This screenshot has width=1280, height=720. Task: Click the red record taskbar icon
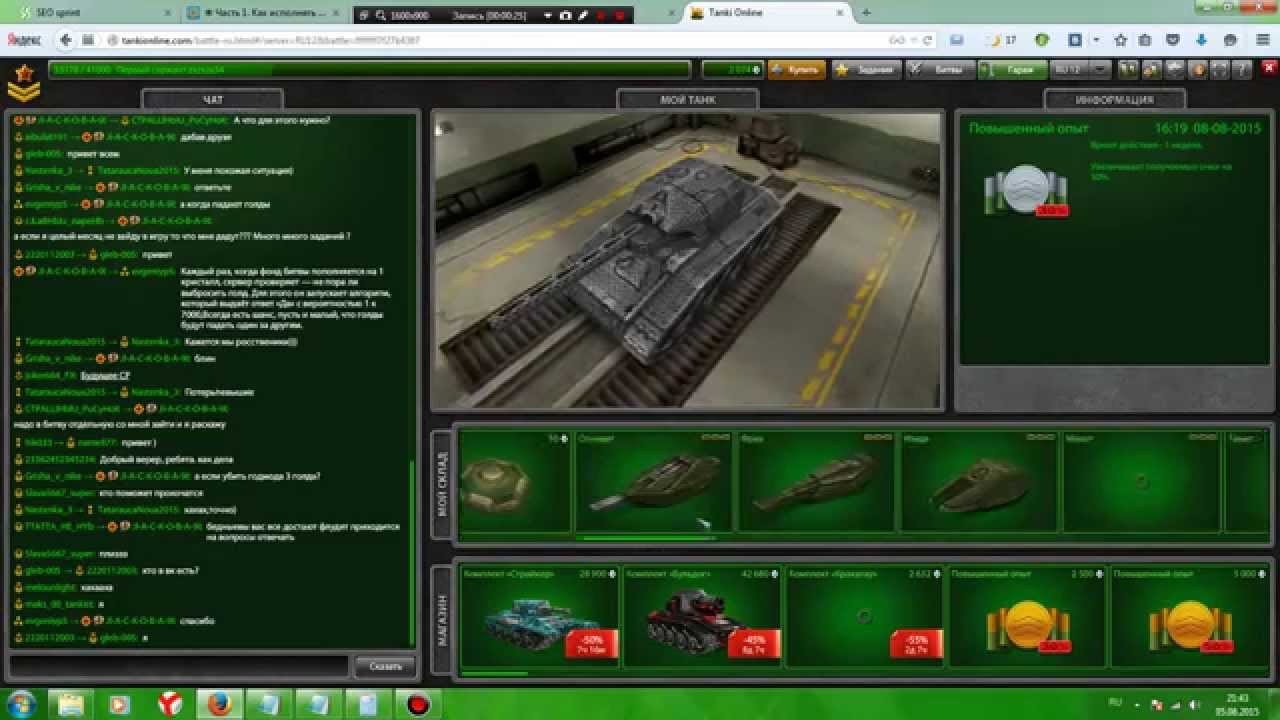(418, 704)
